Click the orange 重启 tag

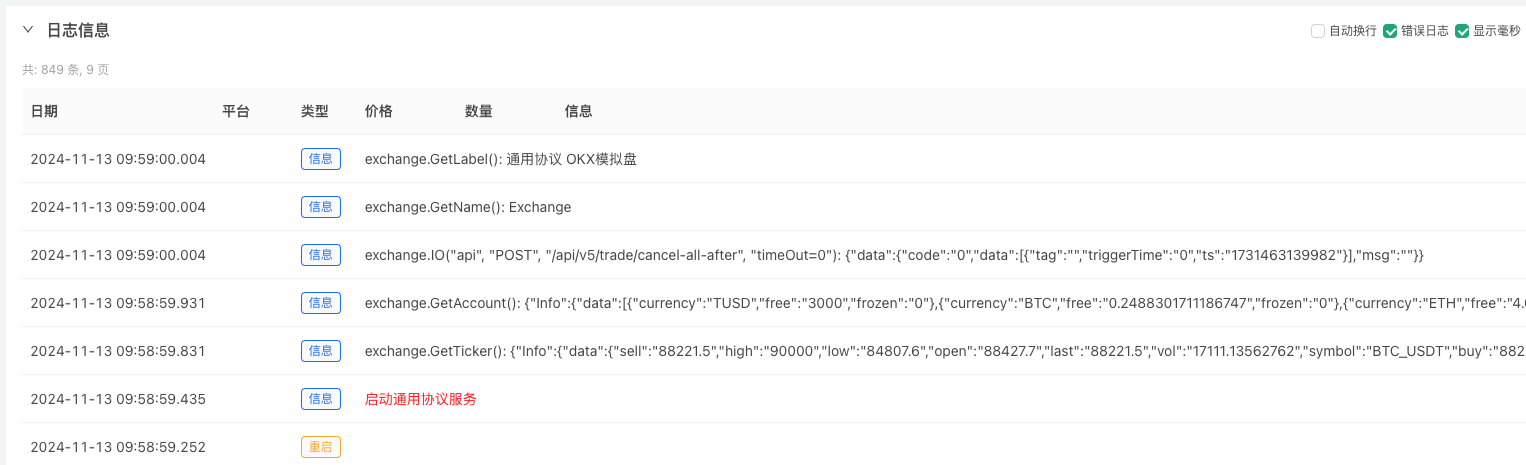321,447
